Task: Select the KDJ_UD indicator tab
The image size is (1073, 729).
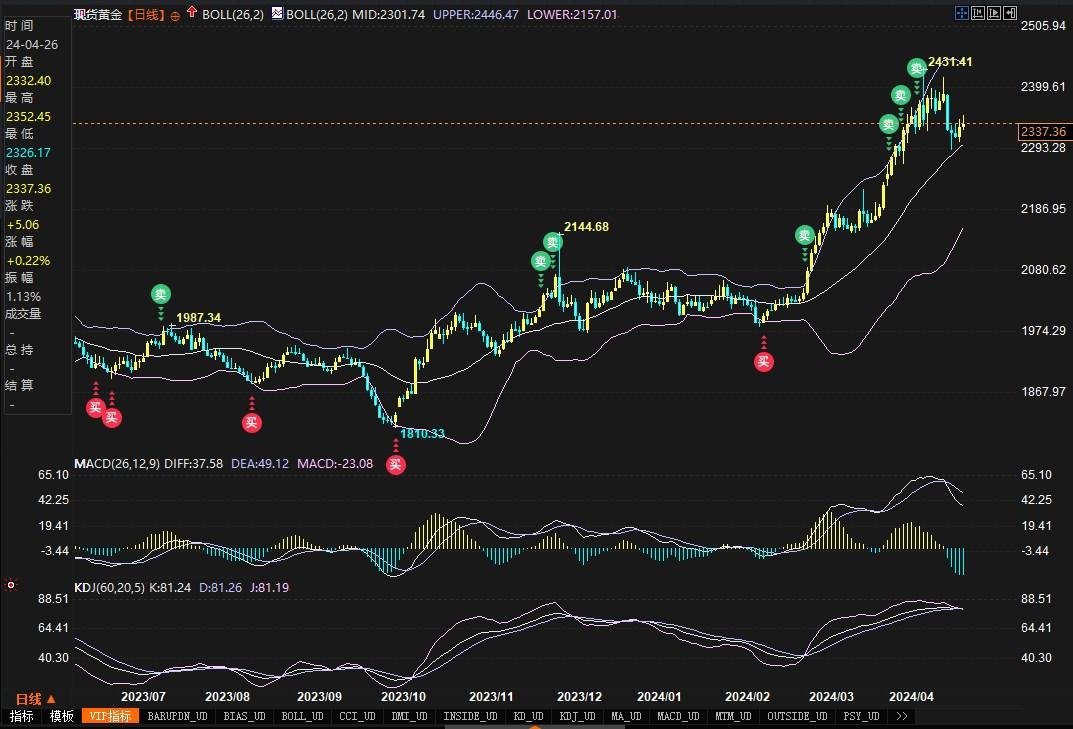Action: click(x=579, y=716)
